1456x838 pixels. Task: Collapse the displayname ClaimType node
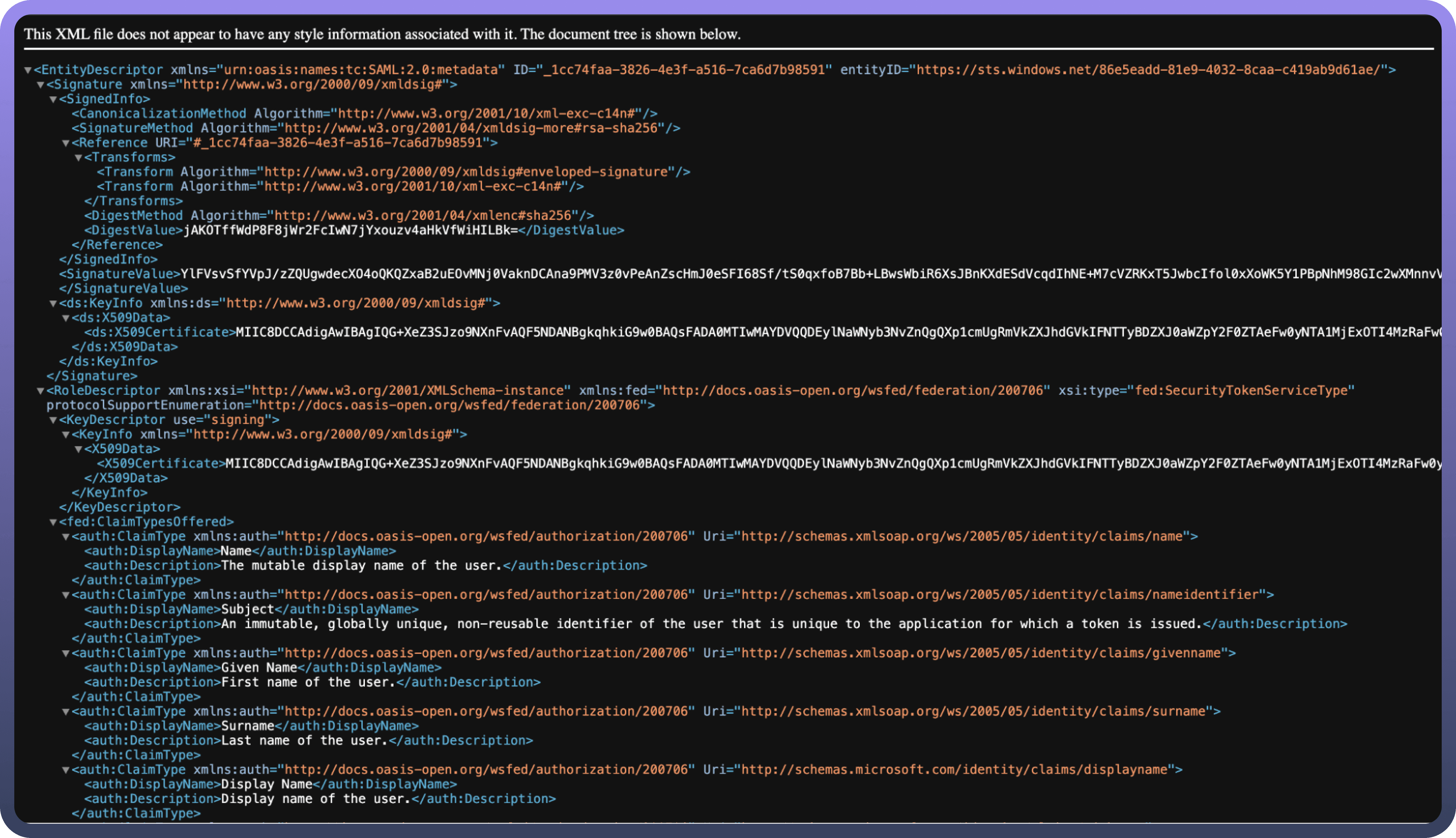(x=66, y=770)
